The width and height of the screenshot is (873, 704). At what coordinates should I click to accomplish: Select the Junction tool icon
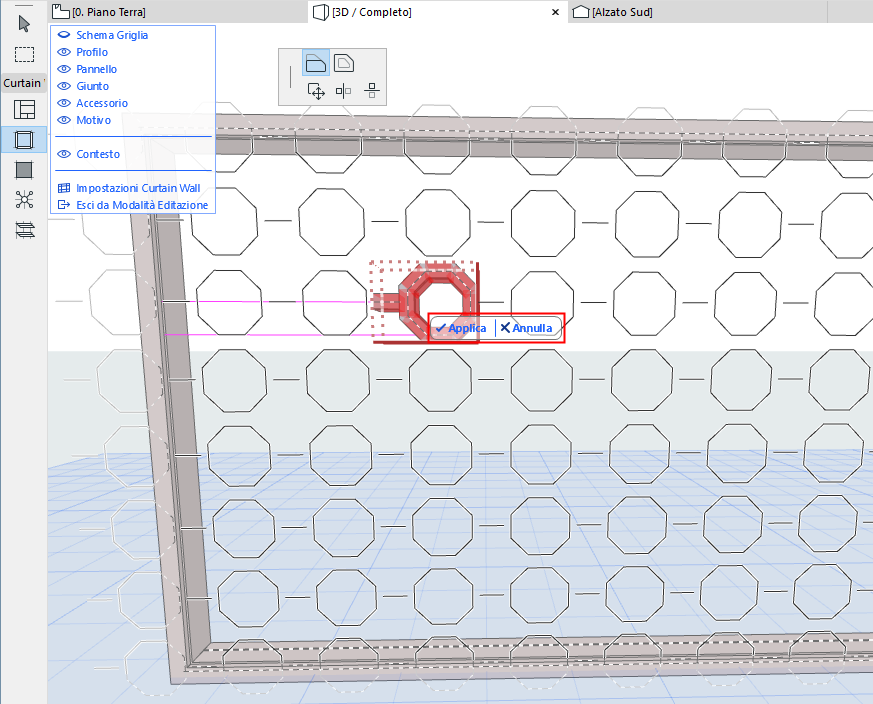[x=22, y=199]
